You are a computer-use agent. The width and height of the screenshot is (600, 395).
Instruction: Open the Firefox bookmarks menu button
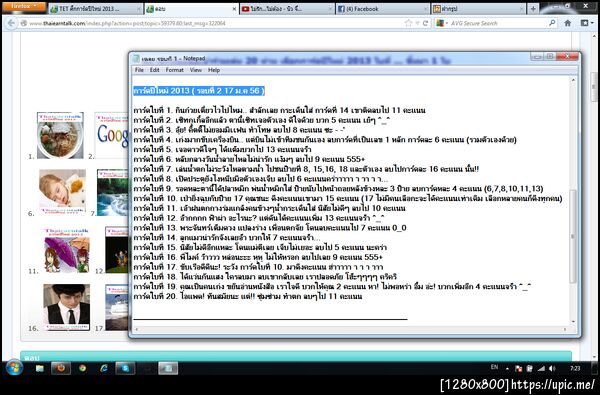(x=586, y=23)
